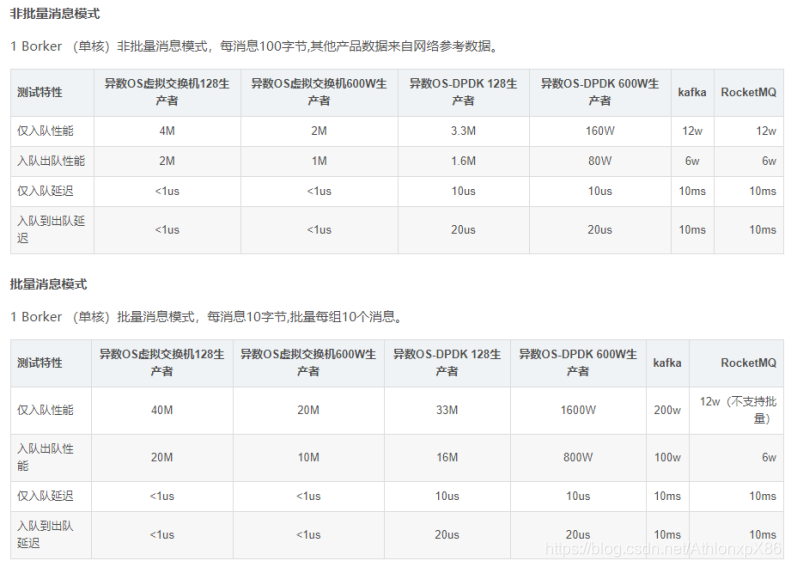Click '异数OS虚拟交换机128生产者' header in non-batch table
The width and height of the screenshot is (791, 567).
point(167,93)
